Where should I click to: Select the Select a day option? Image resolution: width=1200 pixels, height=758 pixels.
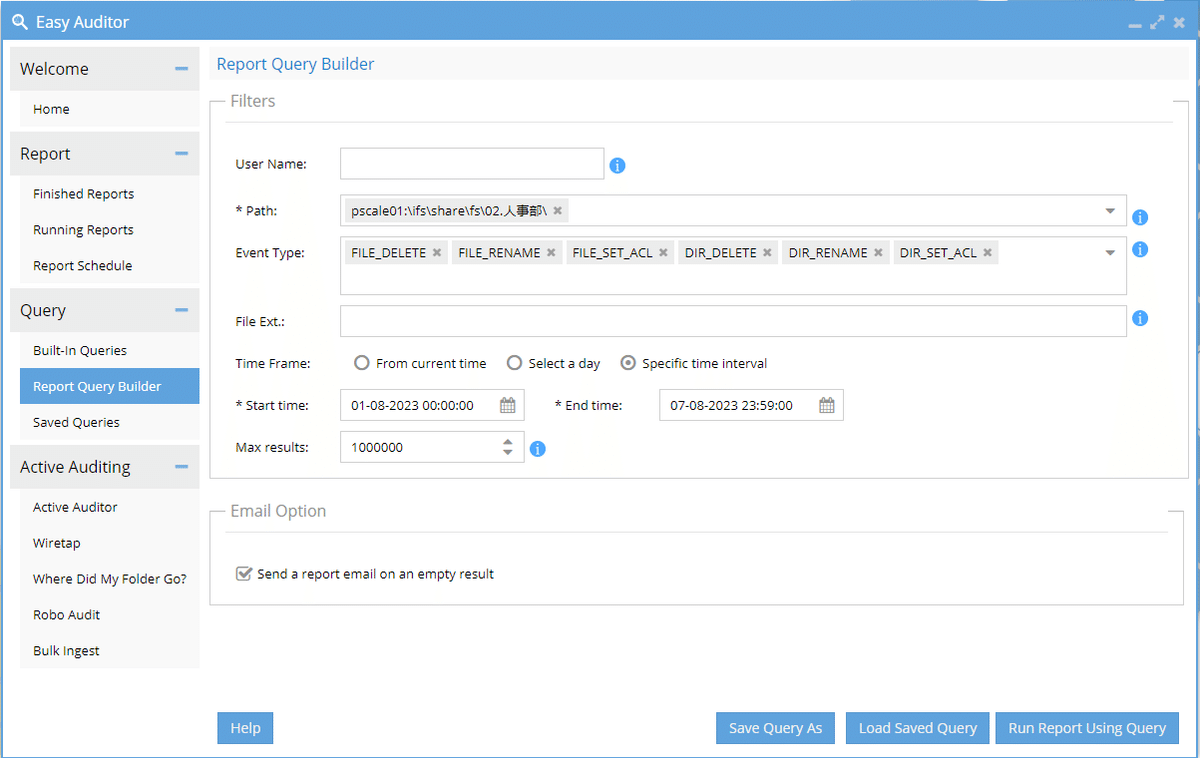pos(514,363)
